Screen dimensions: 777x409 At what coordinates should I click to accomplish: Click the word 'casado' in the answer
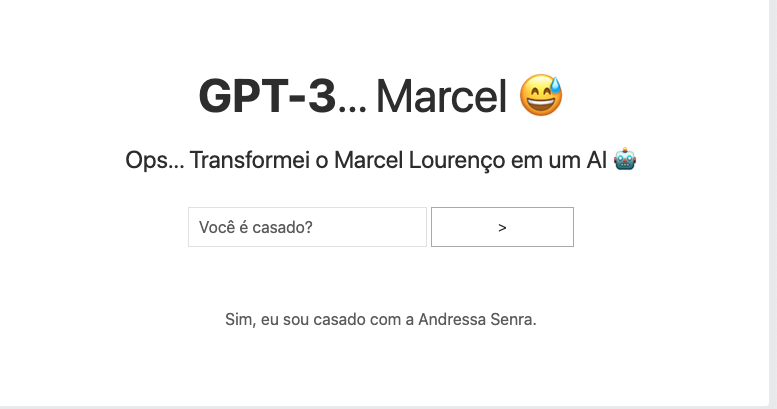click(x=339, y=320)
